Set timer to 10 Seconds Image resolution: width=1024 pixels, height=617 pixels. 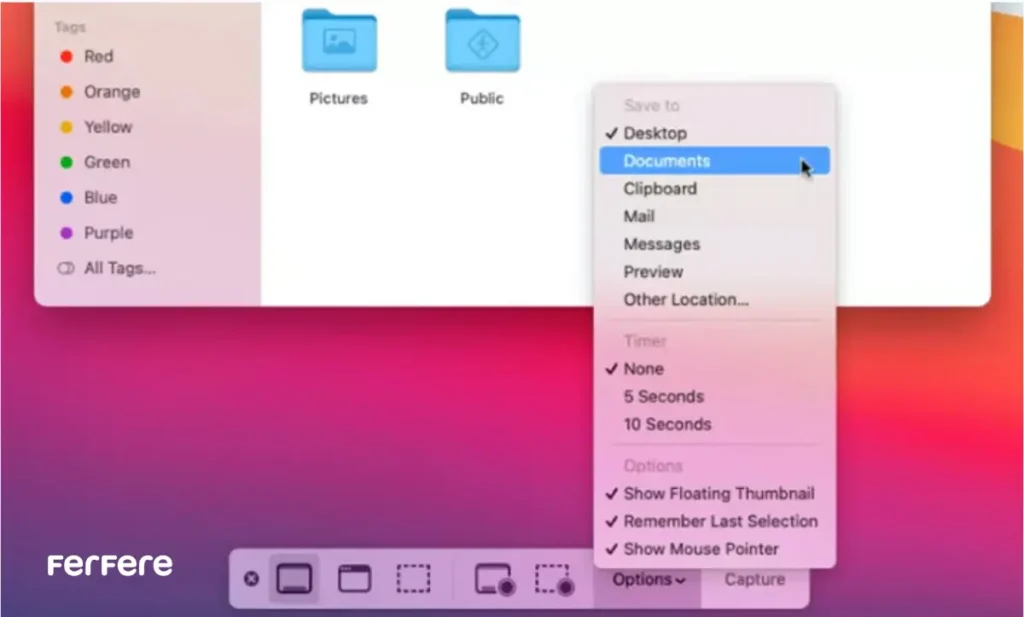click(667, 424)
